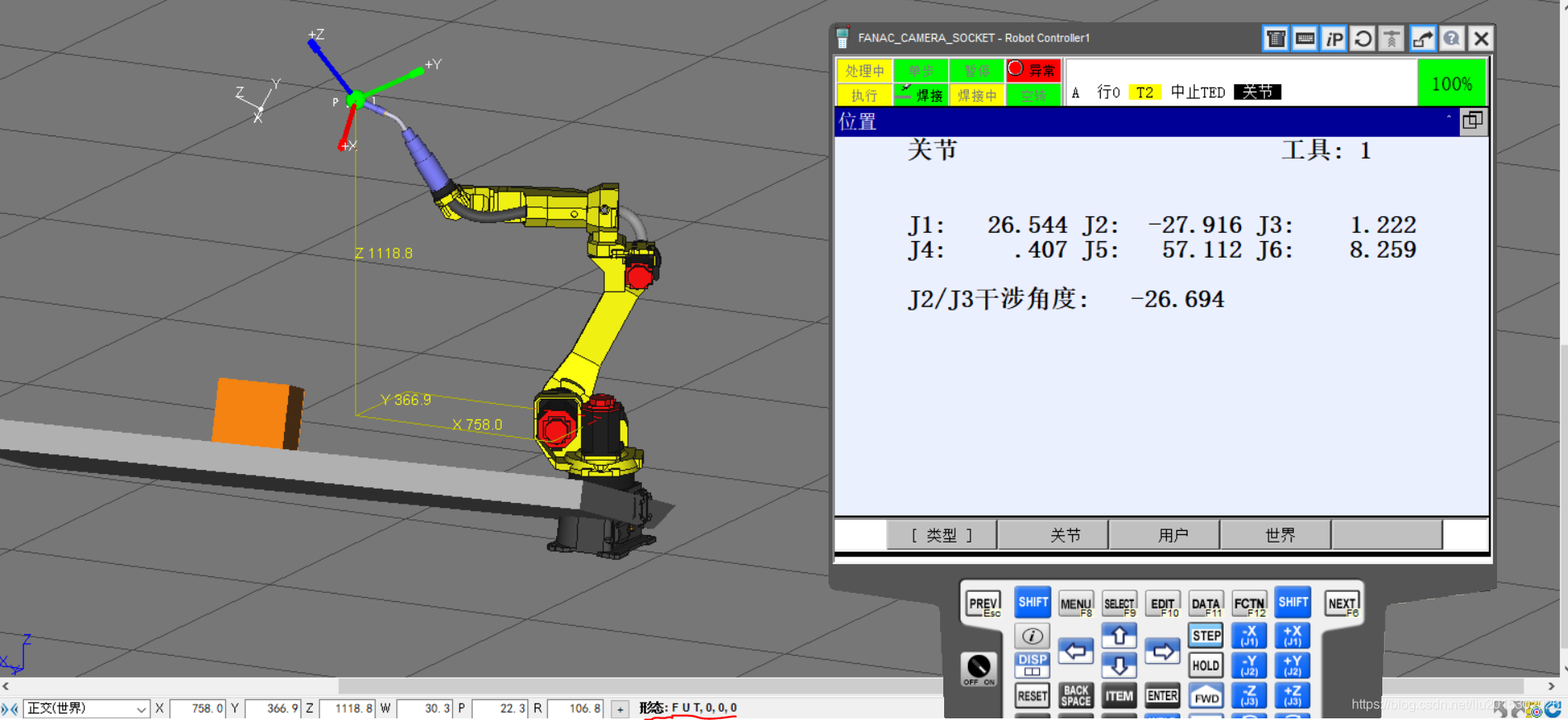Jog with the -X (J1) key

click(1249, 636)
